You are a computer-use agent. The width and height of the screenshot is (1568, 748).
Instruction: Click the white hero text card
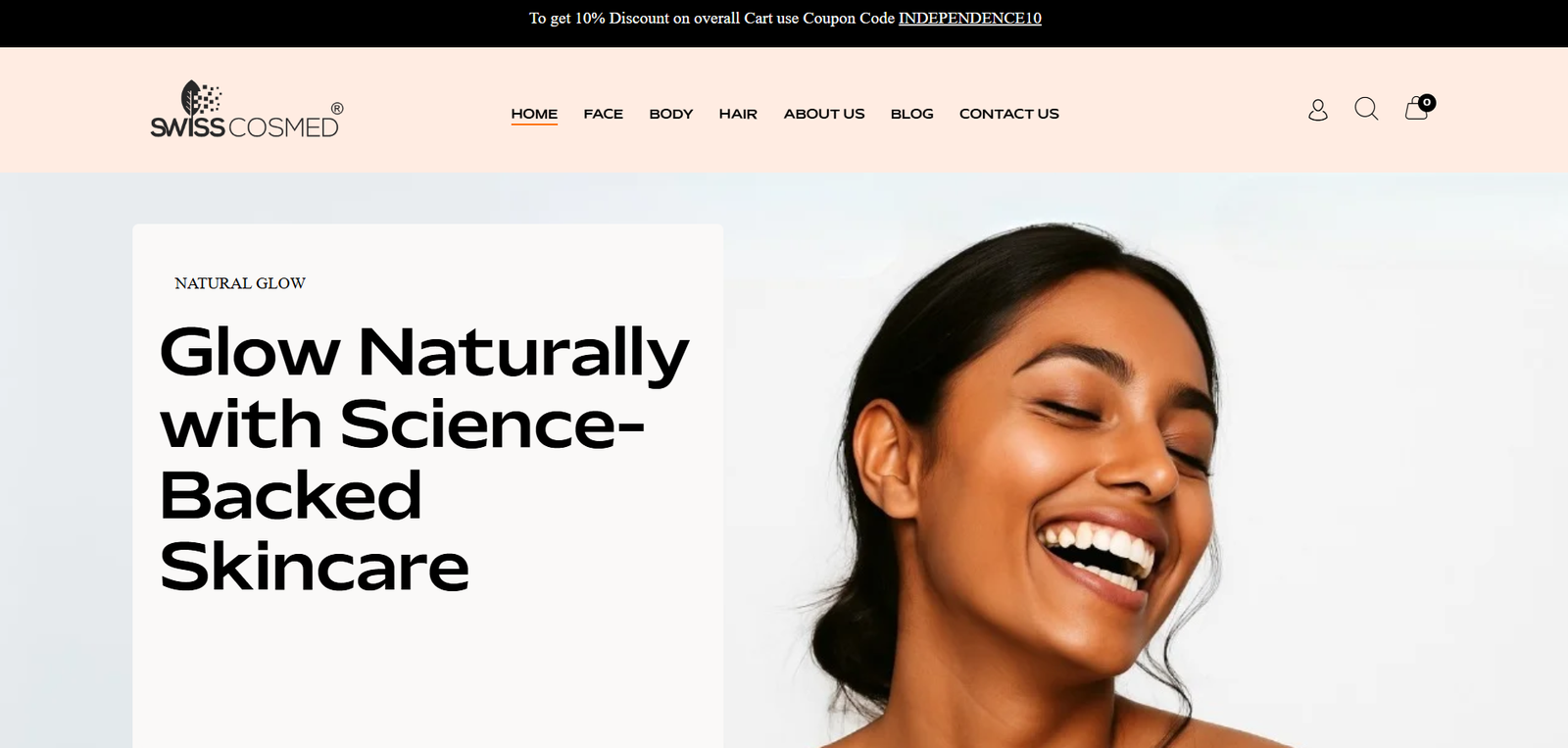[x=428, y=486]
